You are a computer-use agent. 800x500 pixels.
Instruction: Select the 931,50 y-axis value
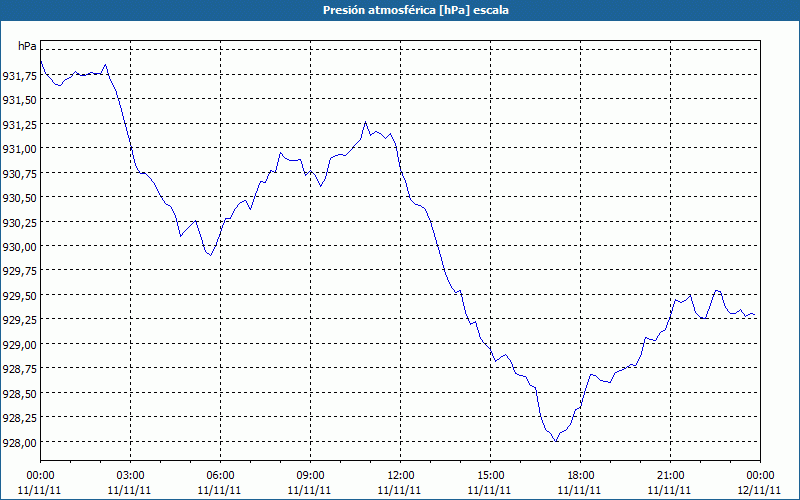(x=19, y=100)
